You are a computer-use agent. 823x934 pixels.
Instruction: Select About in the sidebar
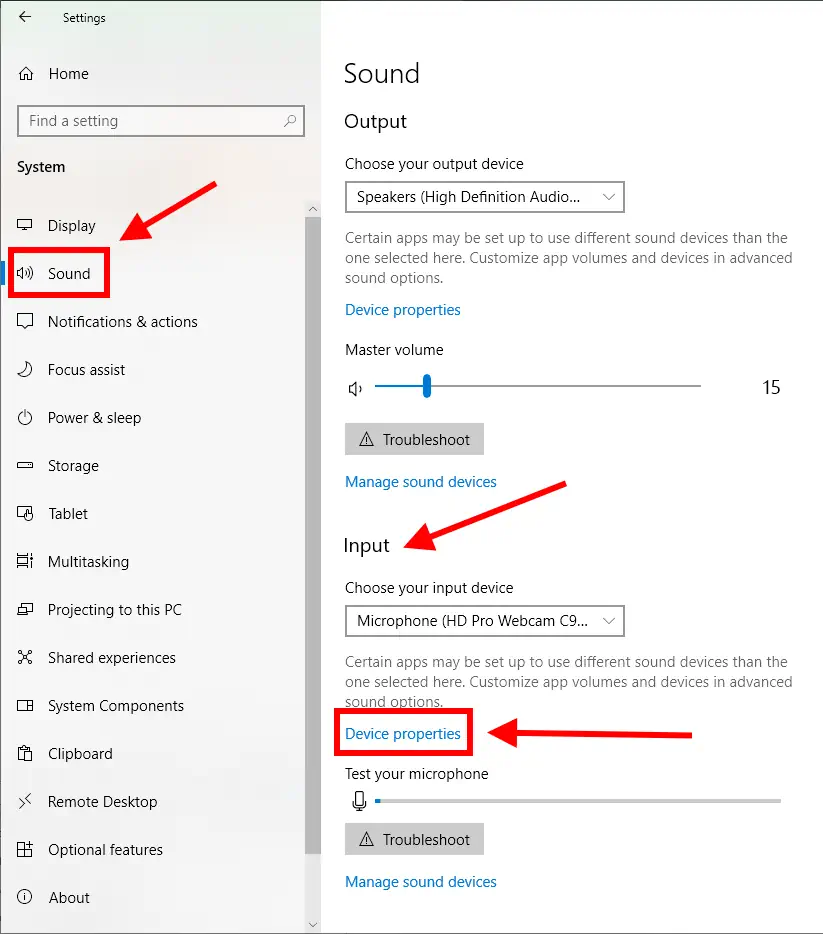click(68, 897)
